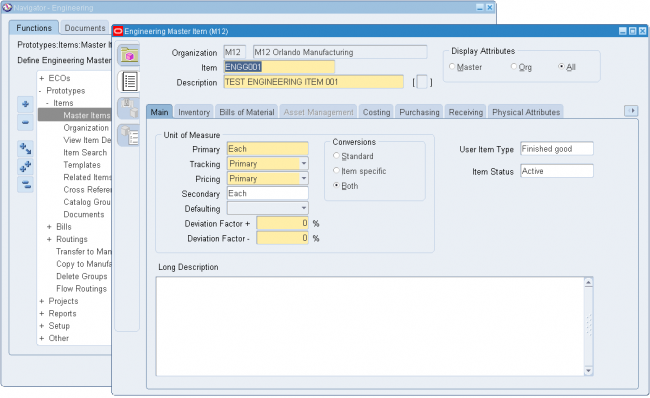Click inside the Long Description text area
The width and height of the screenshot is (650, 398).
point(370,326)
